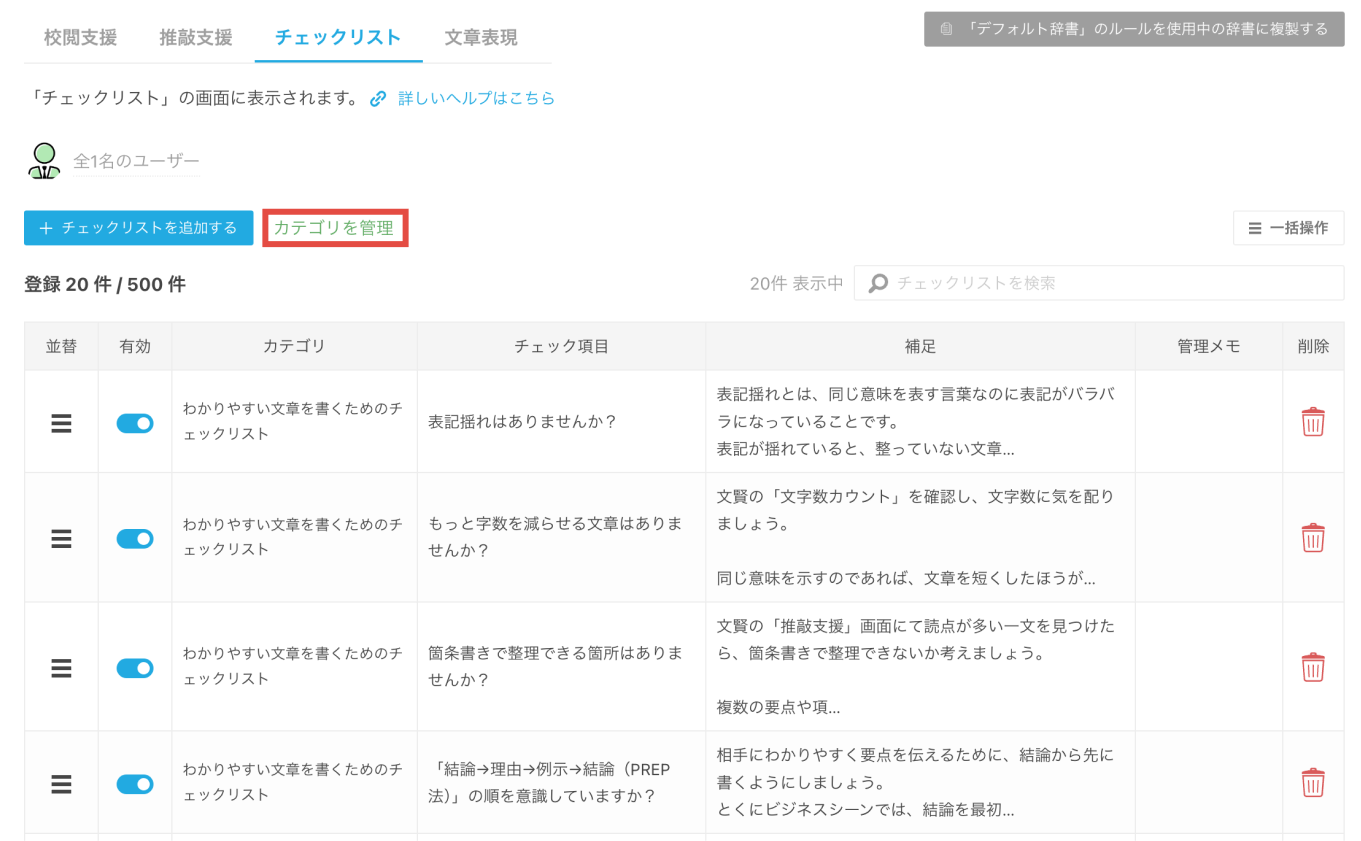The image size is (1361, 841).
Task: Click the category cell in PREP法 row
Action: pos(294,783)
